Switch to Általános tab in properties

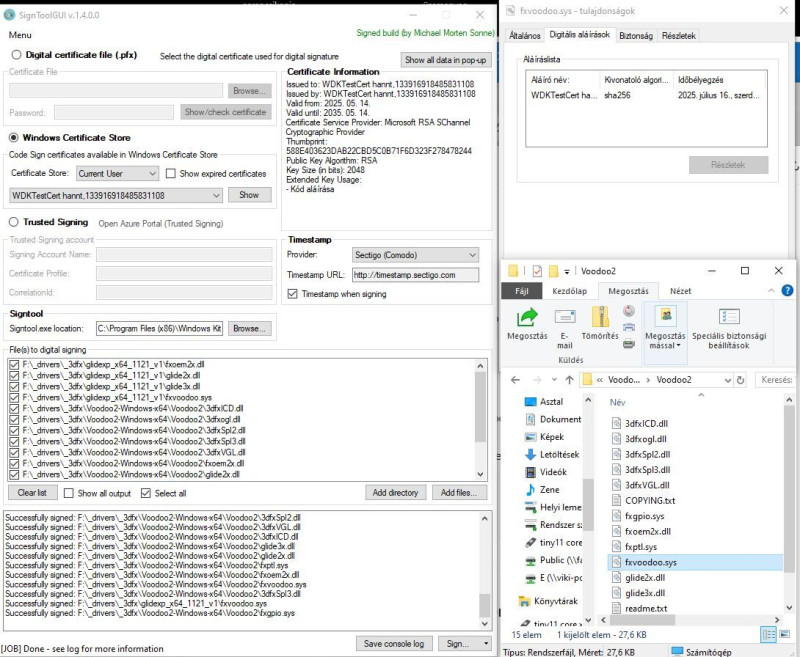click(x=524, y=35)
